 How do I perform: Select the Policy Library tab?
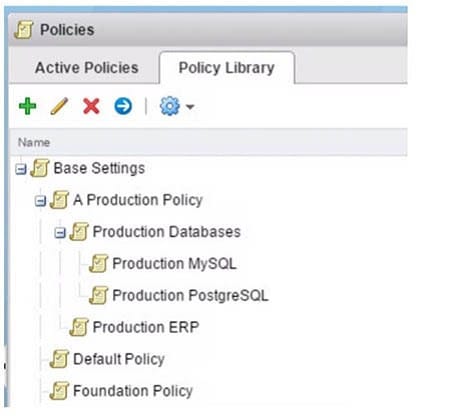tap(227, 68)
